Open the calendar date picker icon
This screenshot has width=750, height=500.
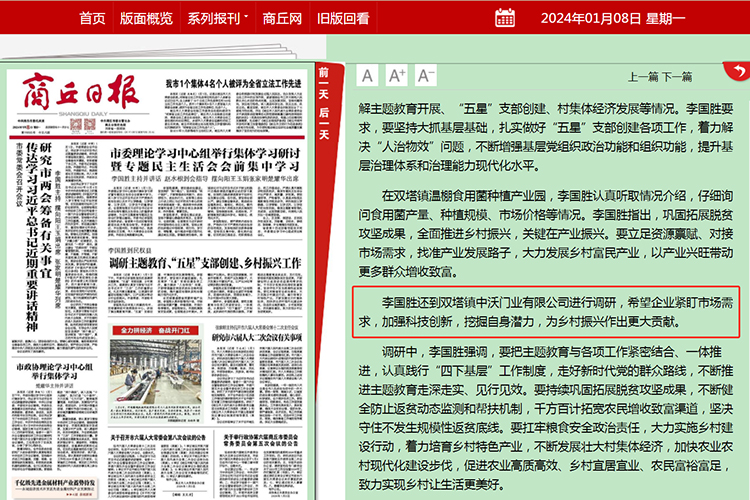coord(505,18)
